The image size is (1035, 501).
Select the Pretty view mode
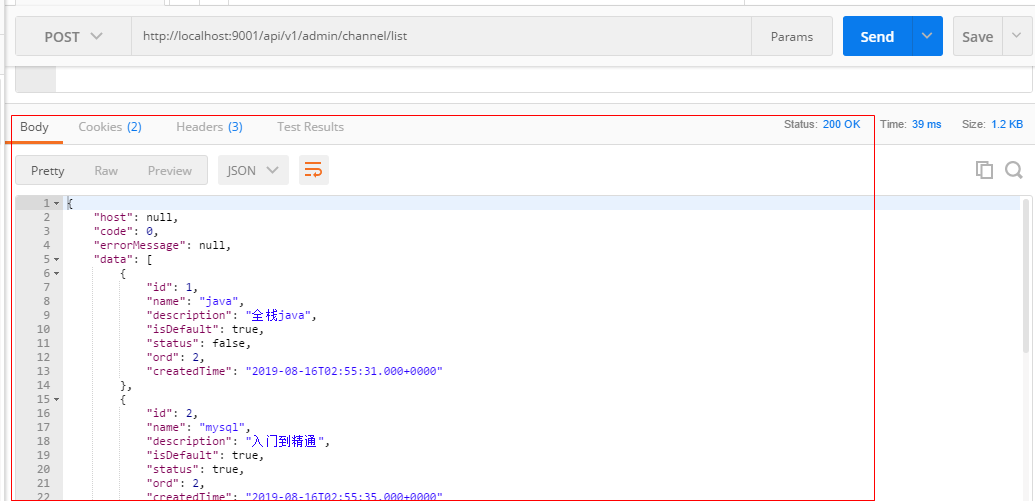48,170
